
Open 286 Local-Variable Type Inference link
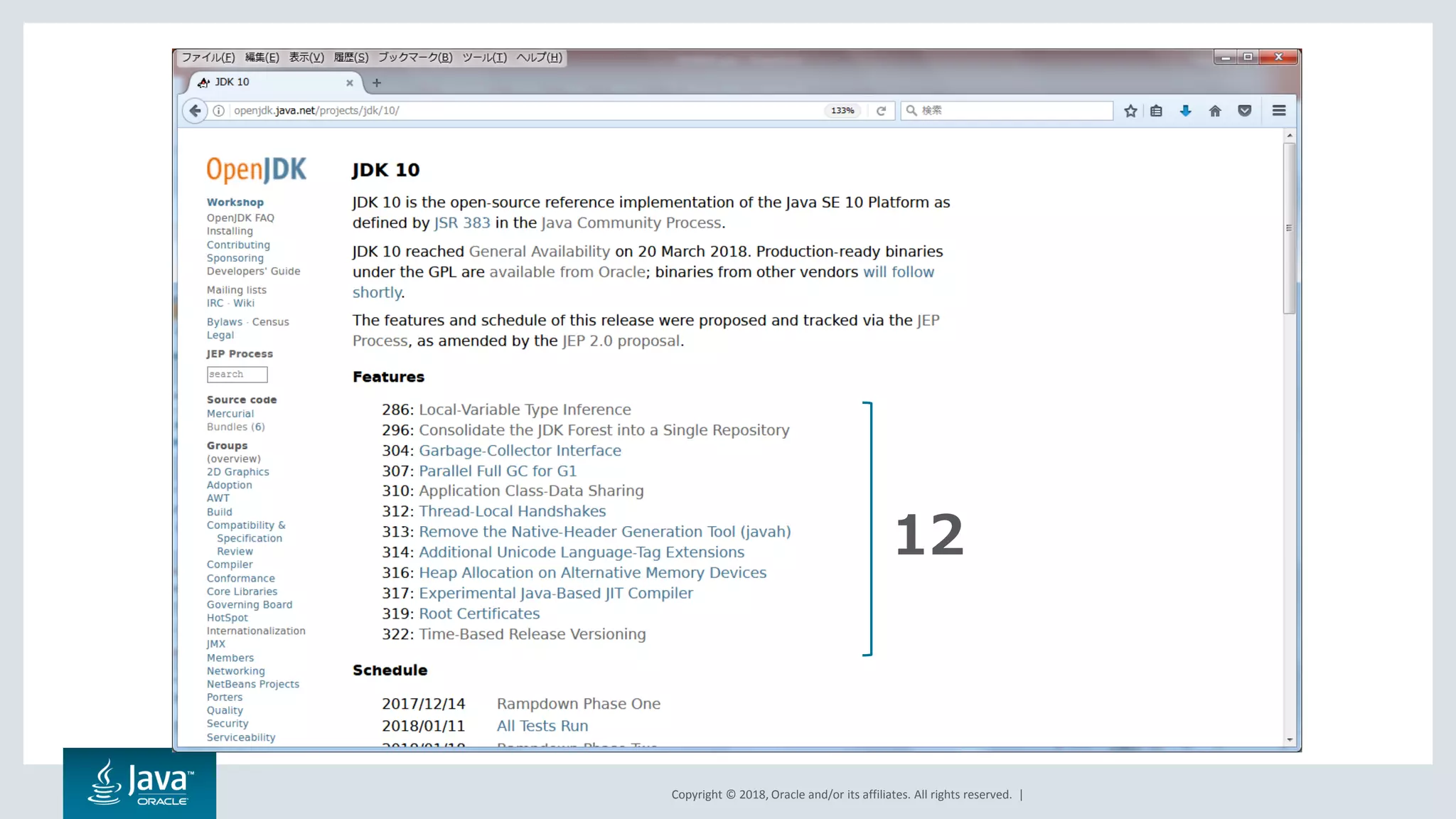click(525, 410)
